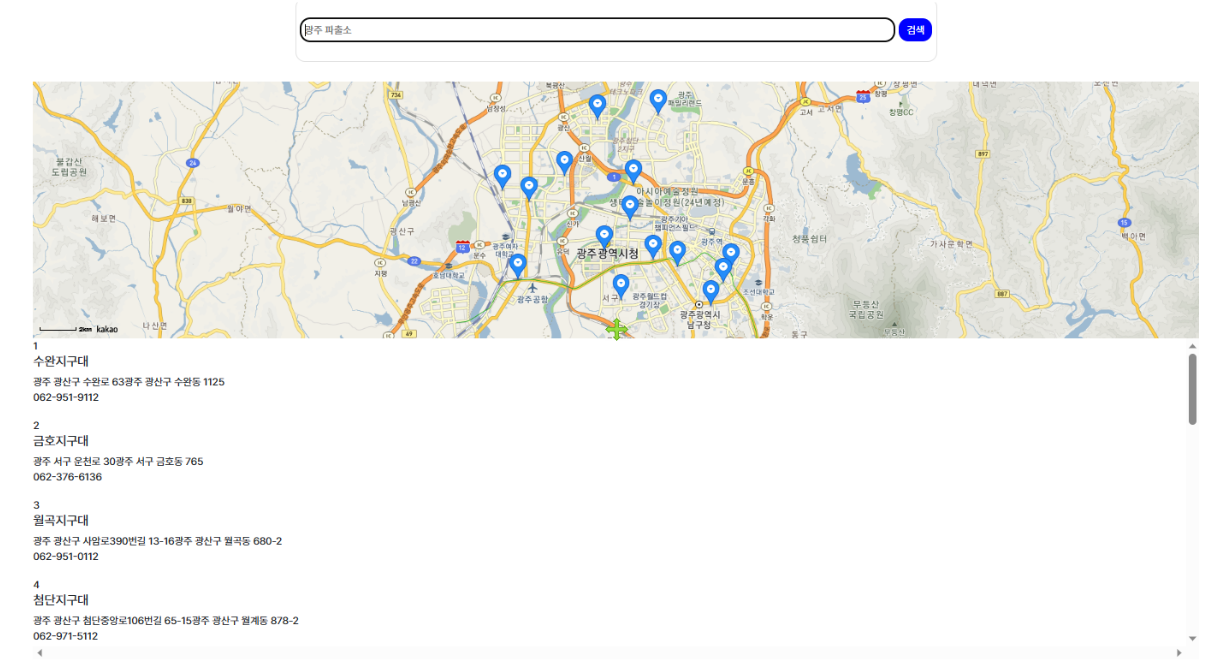
Task: Select the marker near 광주광역시청 label
Action: pyautogui.click(x=605, y=232)
